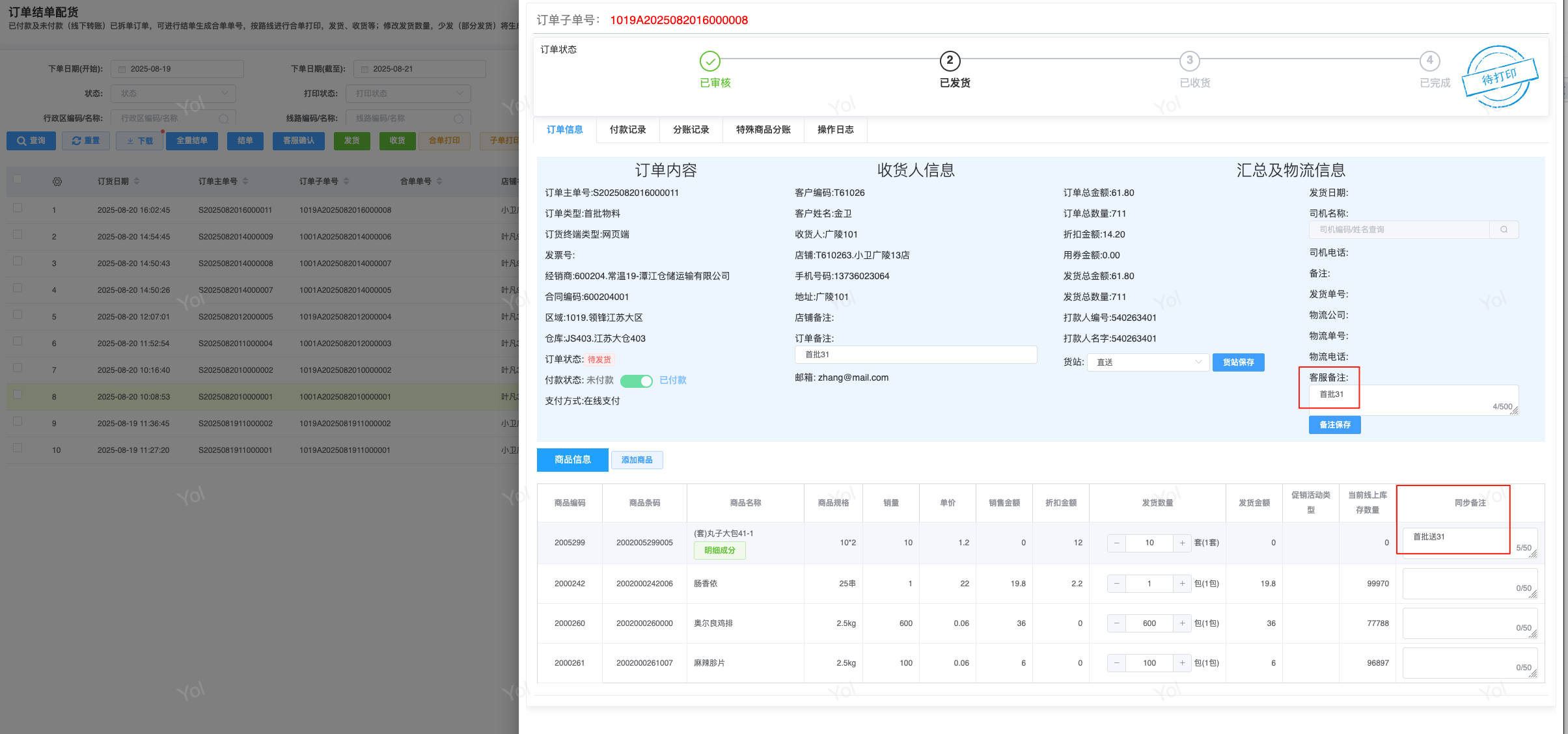The image size is (1568, 734).
Task: Click the 添加商品 button
Action: point(636,460)
